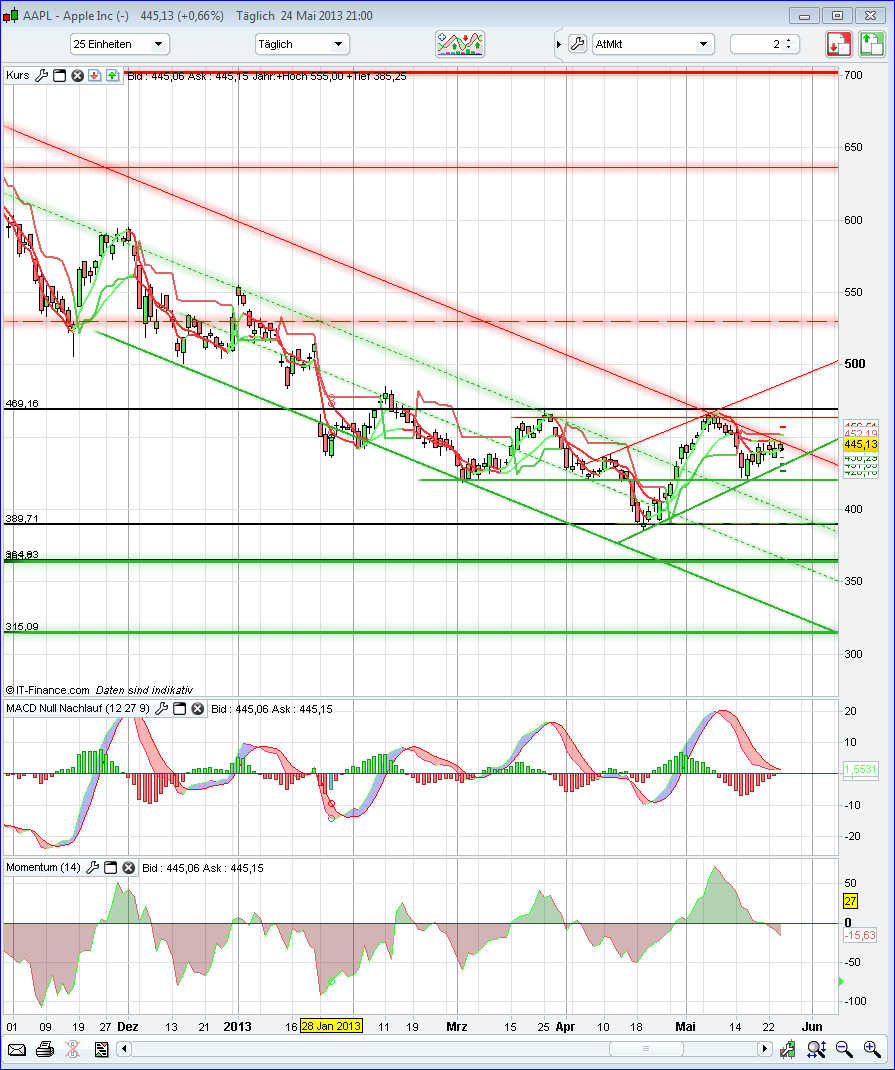Click the chart design icon in the top toolbar

pyautogui.click(x=459, y=44)
